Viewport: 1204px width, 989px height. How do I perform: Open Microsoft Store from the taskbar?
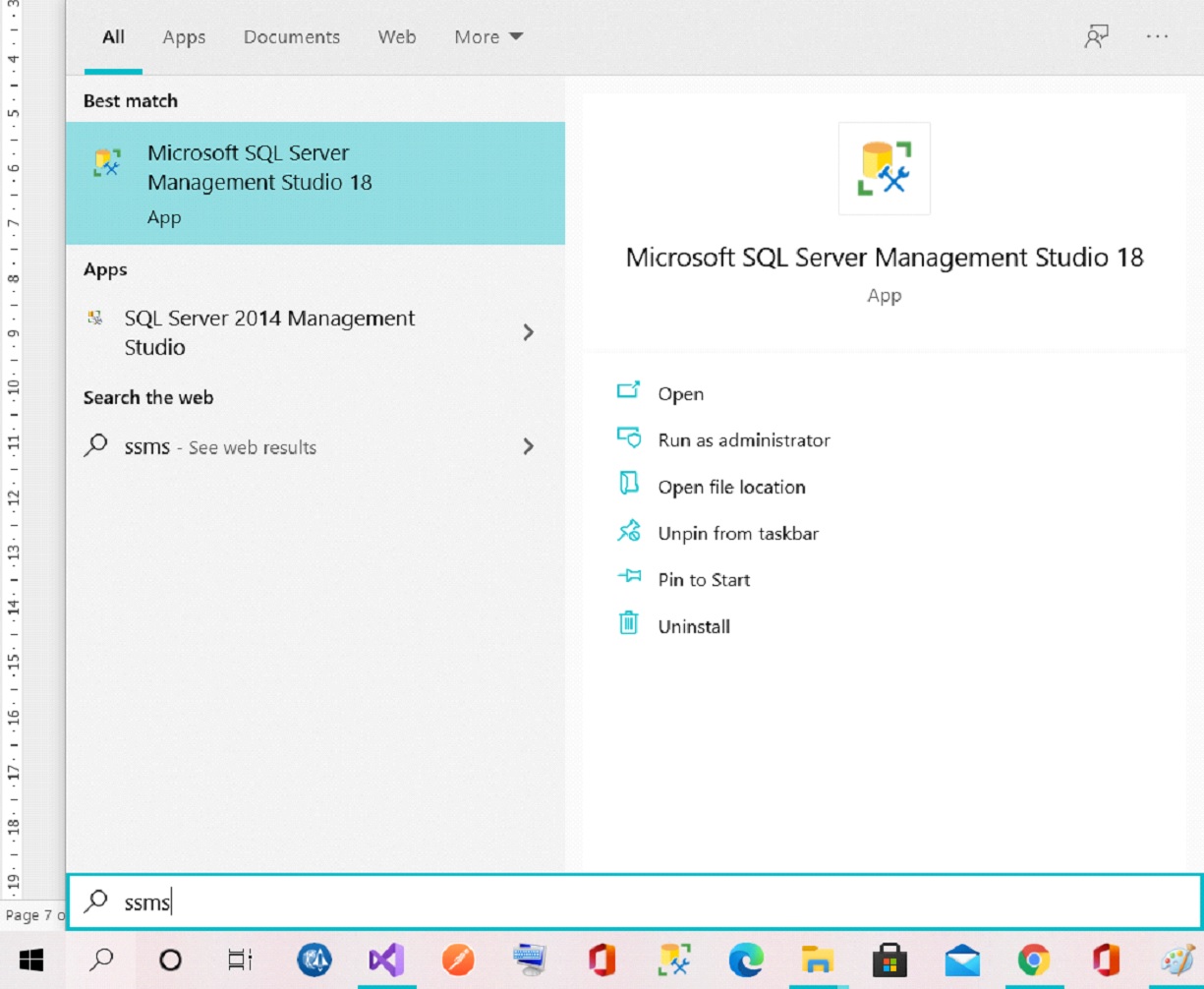point(889,960)
